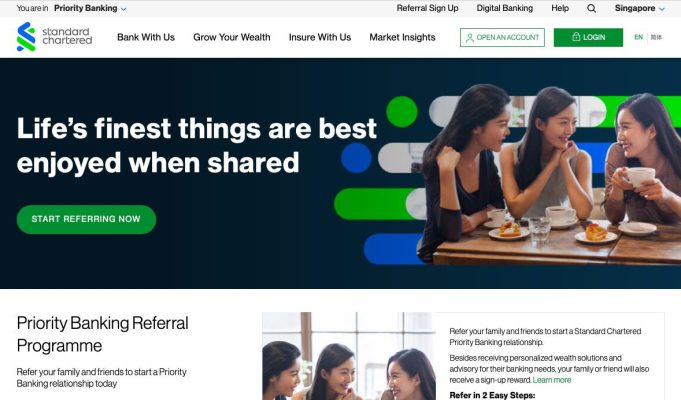Open the Market Insights menu
Image resolution: width=681 pixels, height=400 pixels.
pyautogui.click(x=402, y=37)
